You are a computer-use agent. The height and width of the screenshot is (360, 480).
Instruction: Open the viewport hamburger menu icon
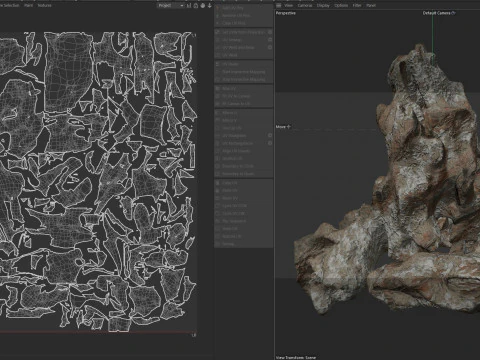(x=279, y=5)
